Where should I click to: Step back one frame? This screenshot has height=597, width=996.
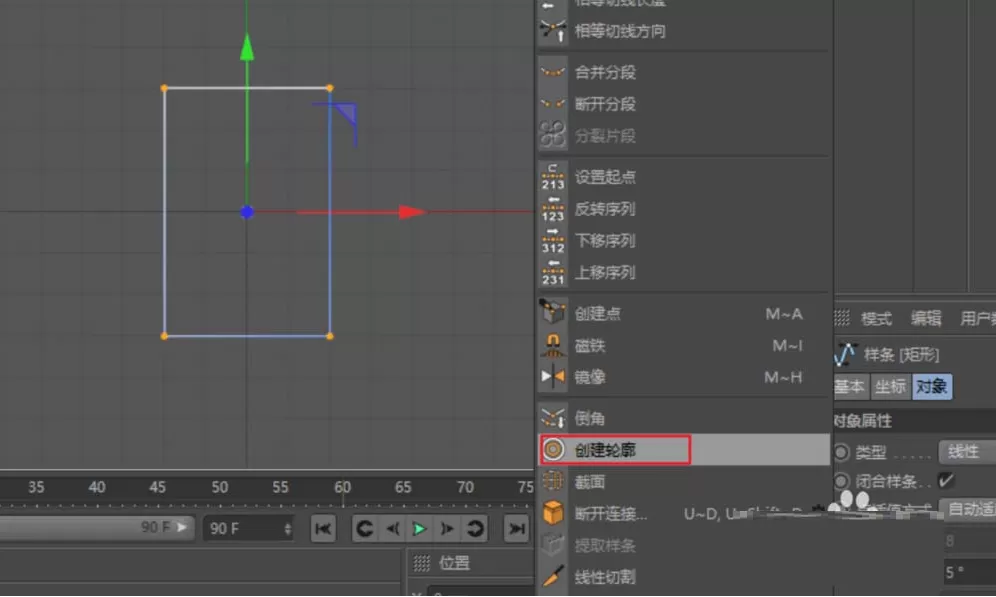click(x=393, y=528)
